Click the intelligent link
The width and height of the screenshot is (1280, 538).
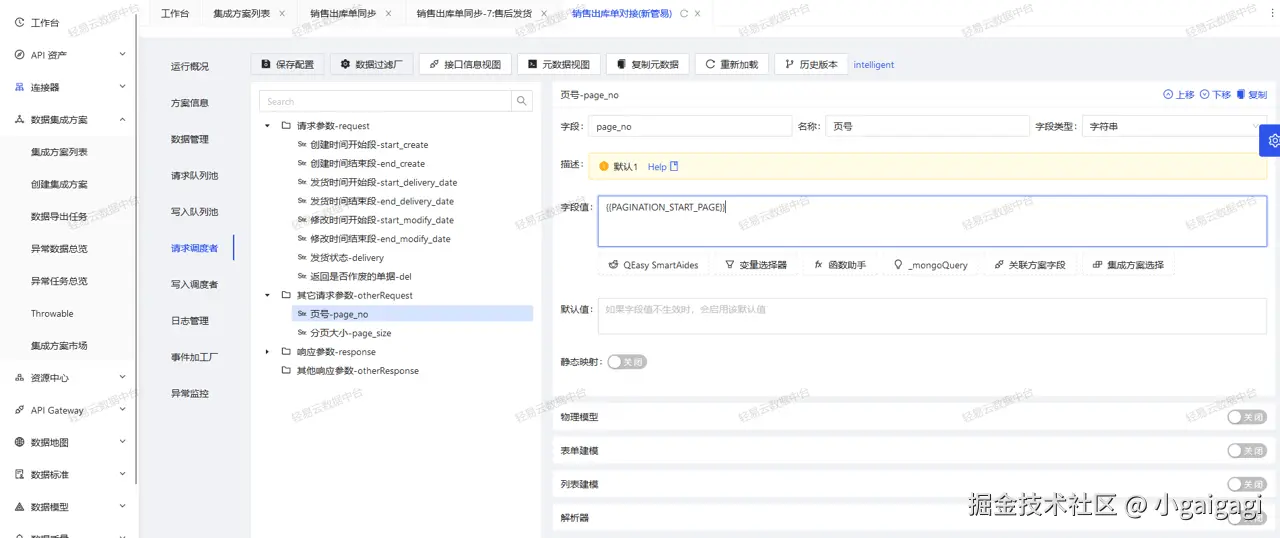(x=874, y=65)
